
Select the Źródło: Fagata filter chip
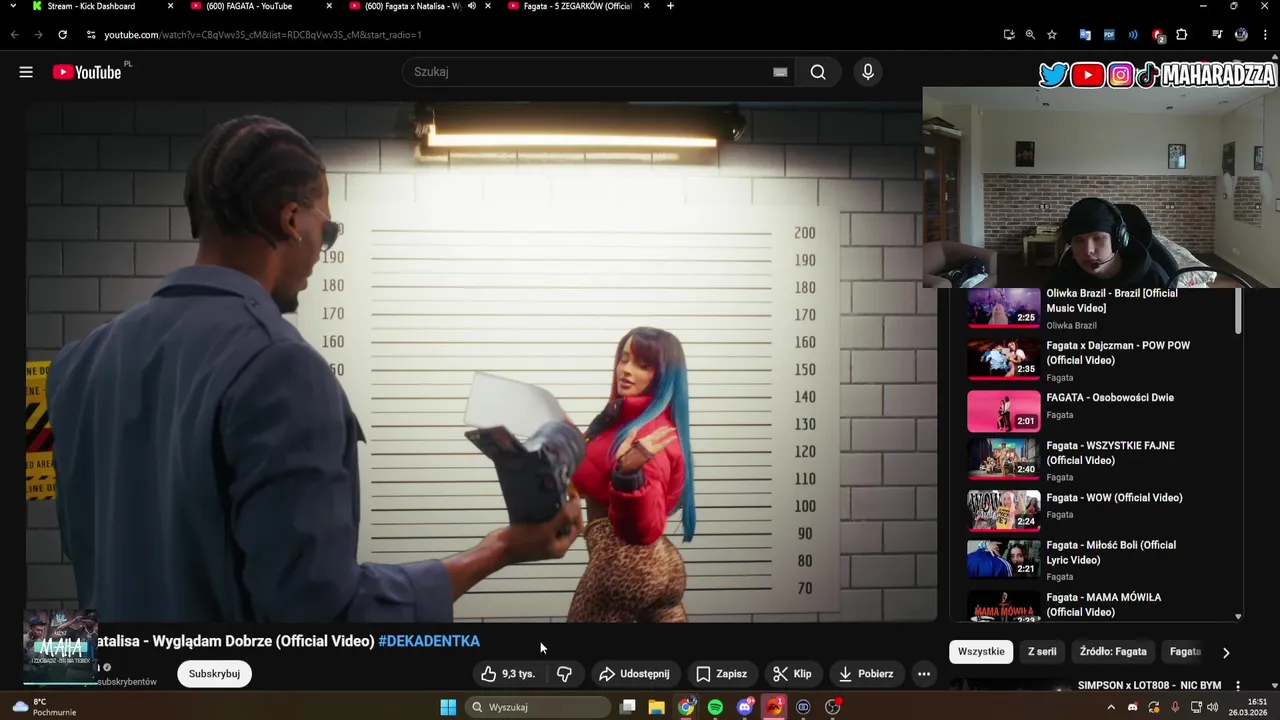[1113, 651]
